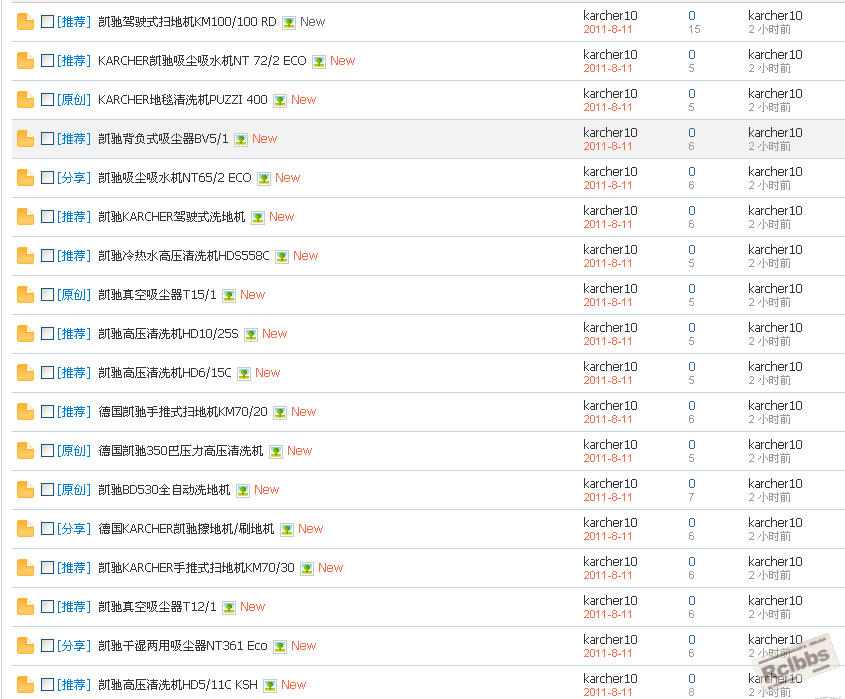The height and width of the screenshot is (699, 845).
Task: Open thread 凯驰真空吸尘器T12/1
Action: (157, 607)
